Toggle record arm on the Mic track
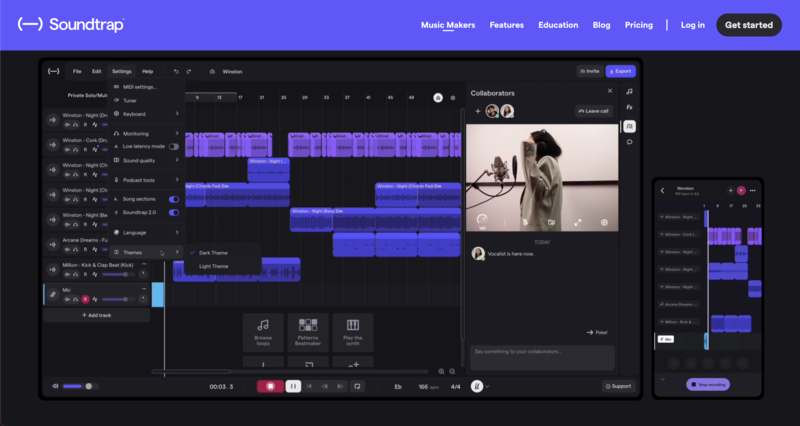Viewport: 800px width, 426px height. tap(85, 299)
